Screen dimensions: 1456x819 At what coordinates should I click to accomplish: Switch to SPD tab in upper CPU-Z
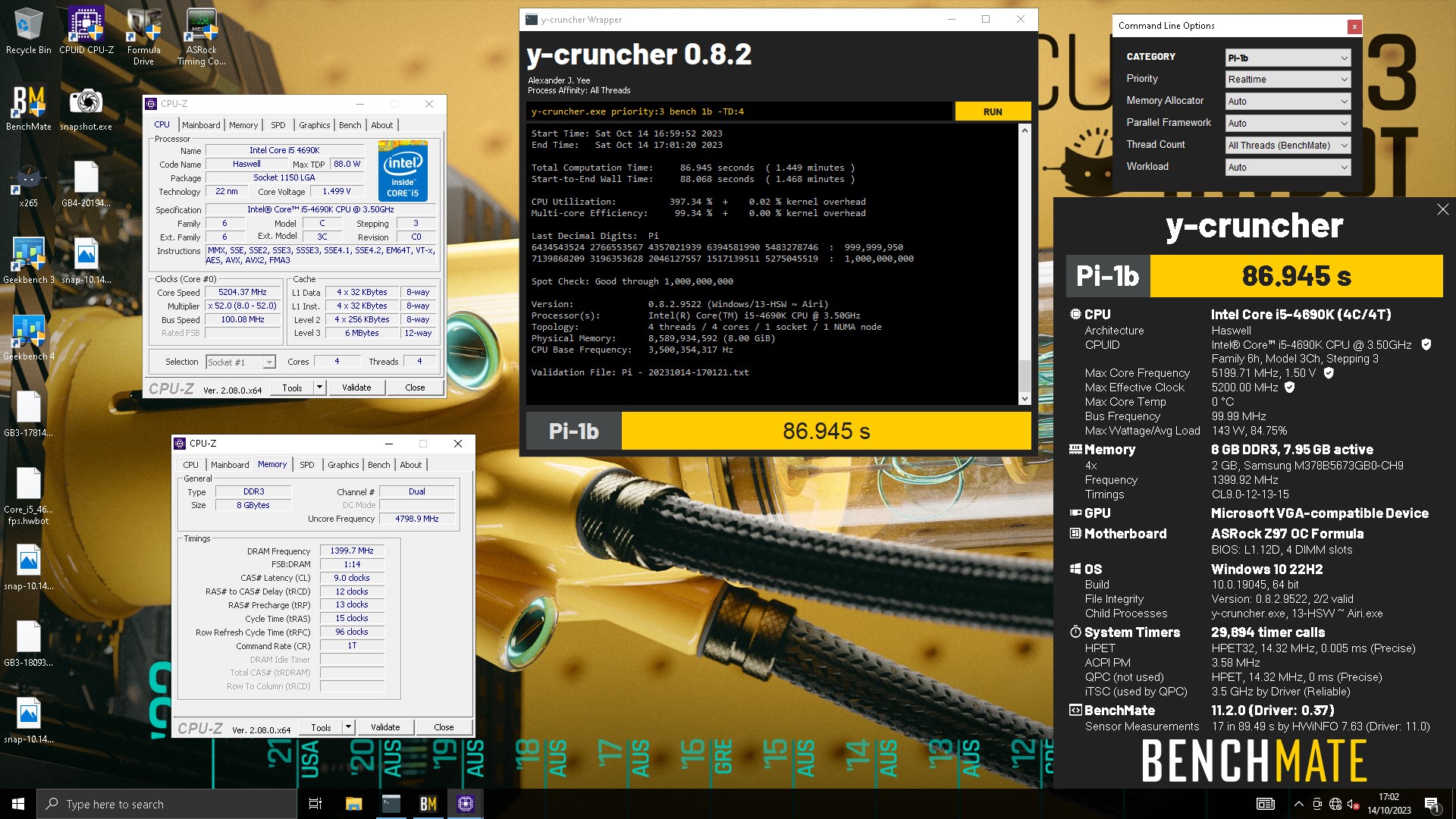[278, 125]
